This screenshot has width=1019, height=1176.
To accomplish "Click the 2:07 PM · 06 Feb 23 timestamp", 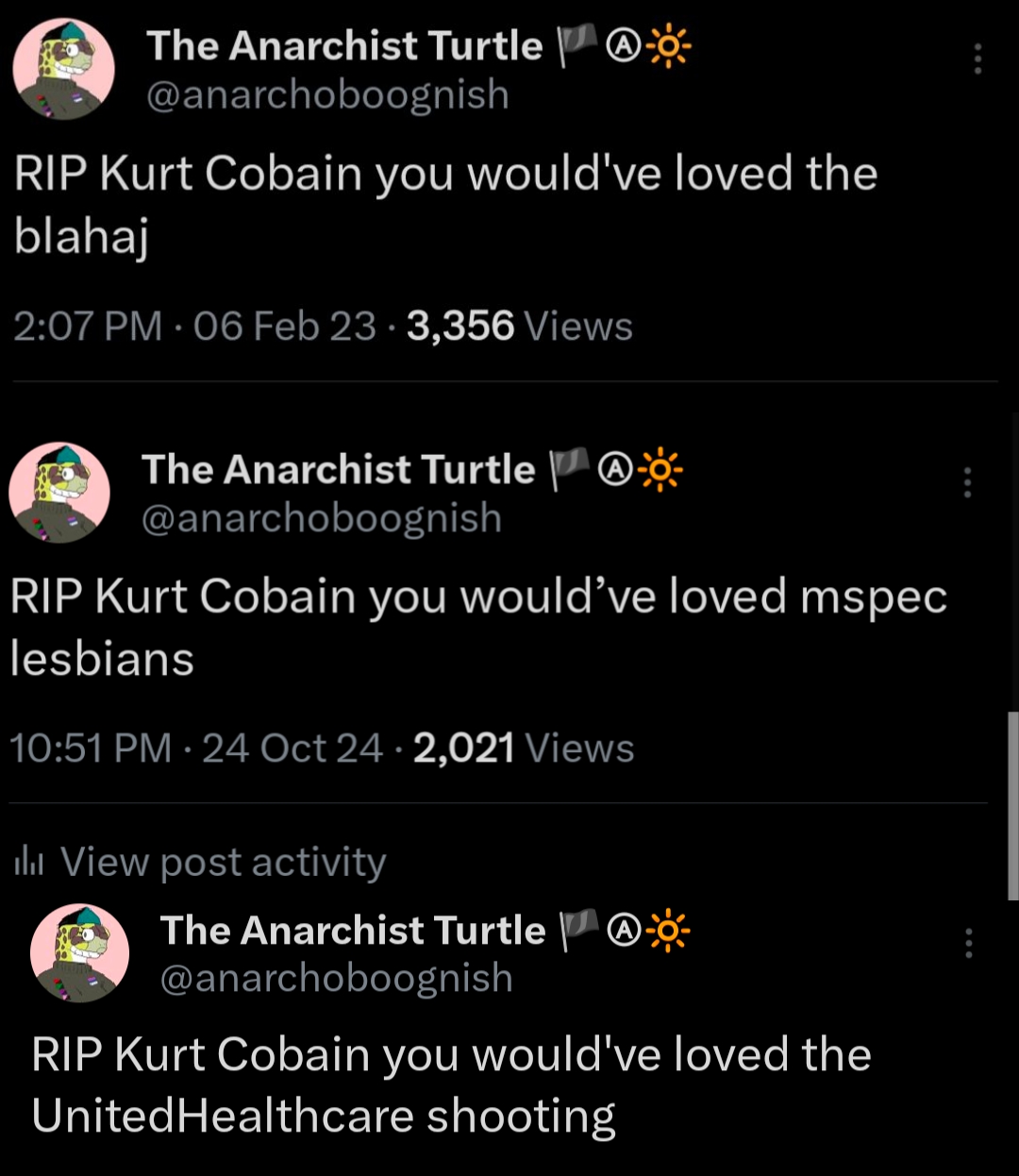I will click(194, 326).
